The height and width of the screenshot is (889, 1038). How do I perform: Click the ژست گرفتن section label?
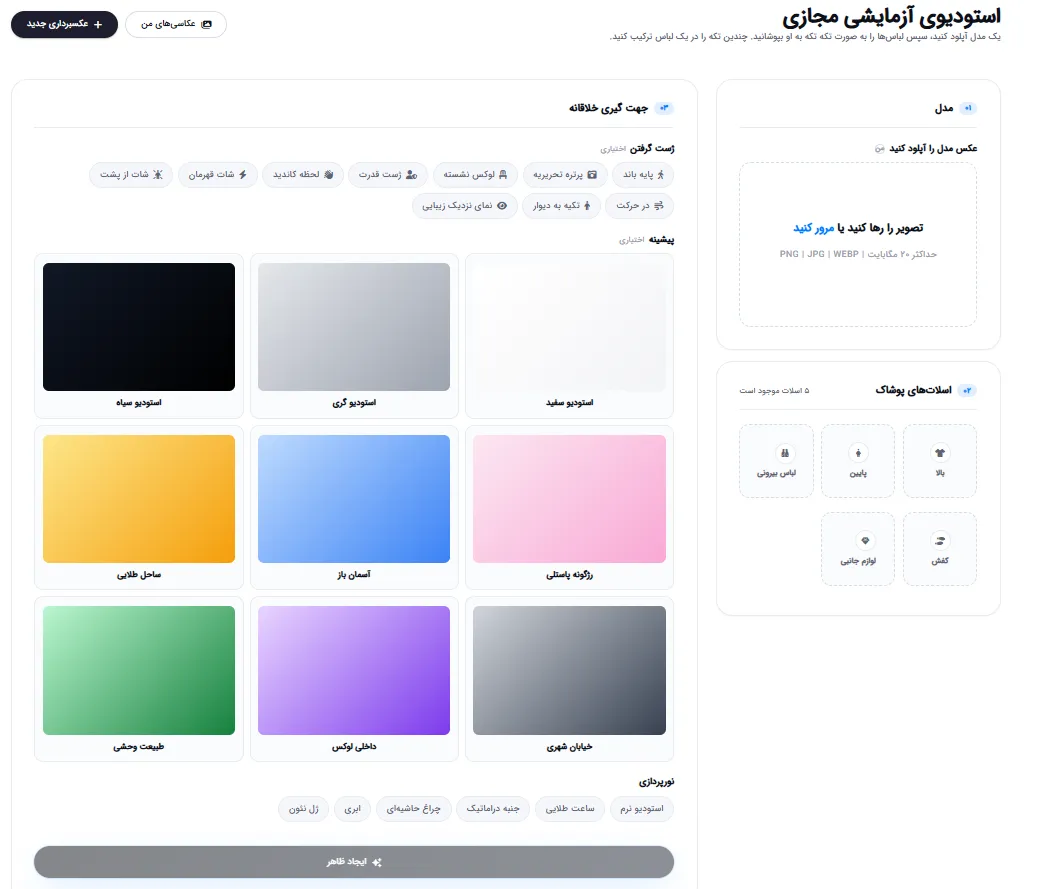pyautogui.click(x=652, y=148)
